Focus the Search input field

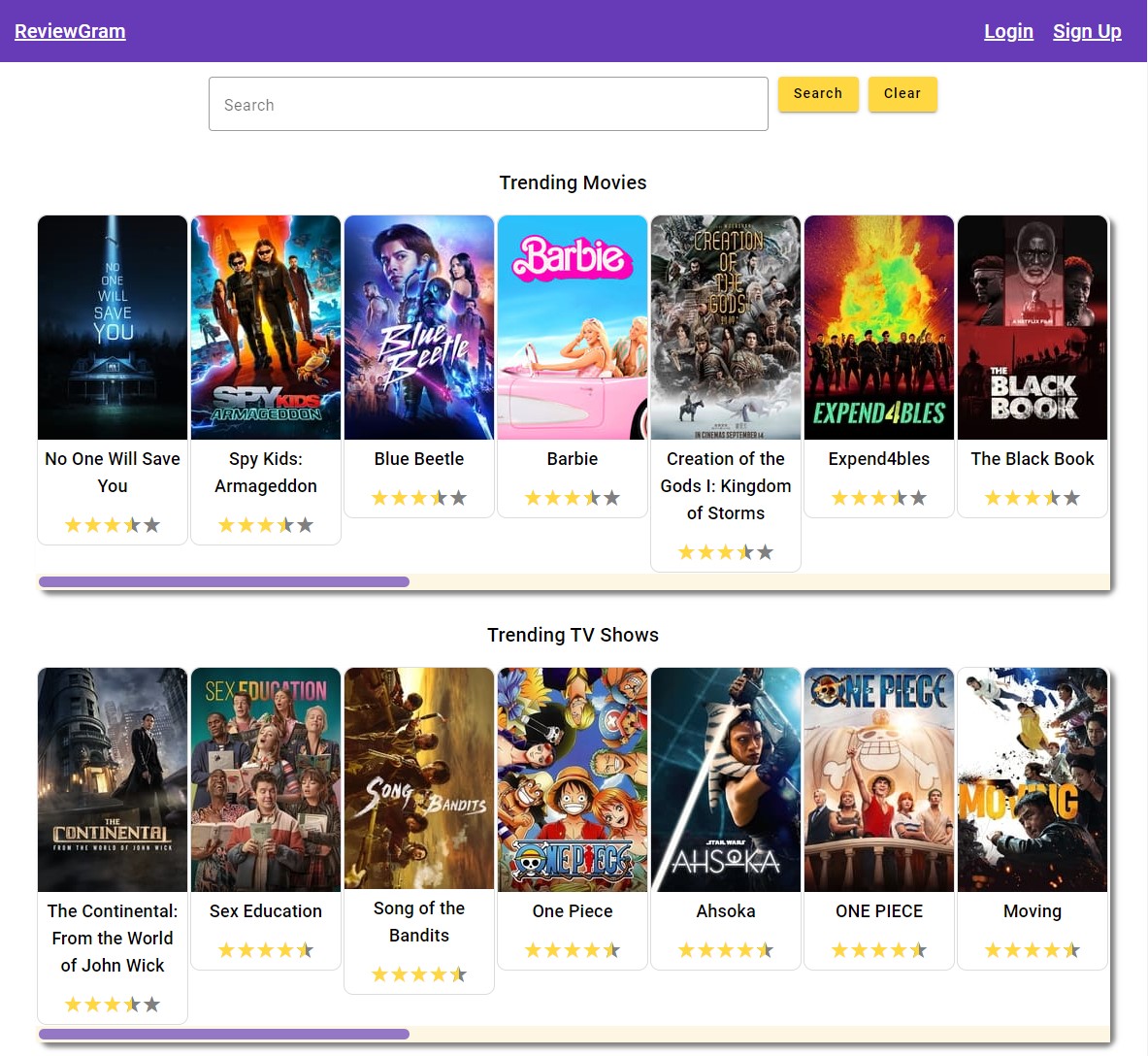[488, 104]
